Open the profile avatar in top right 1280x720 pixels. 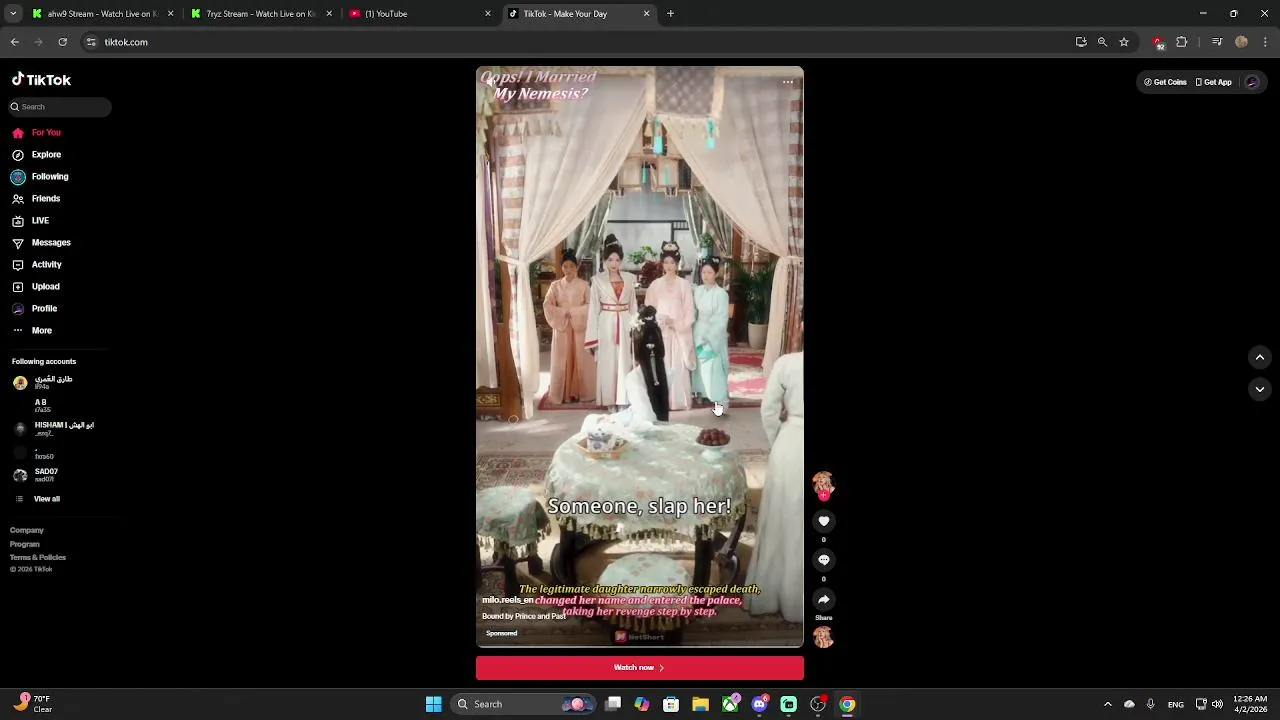coord(1252,82)
